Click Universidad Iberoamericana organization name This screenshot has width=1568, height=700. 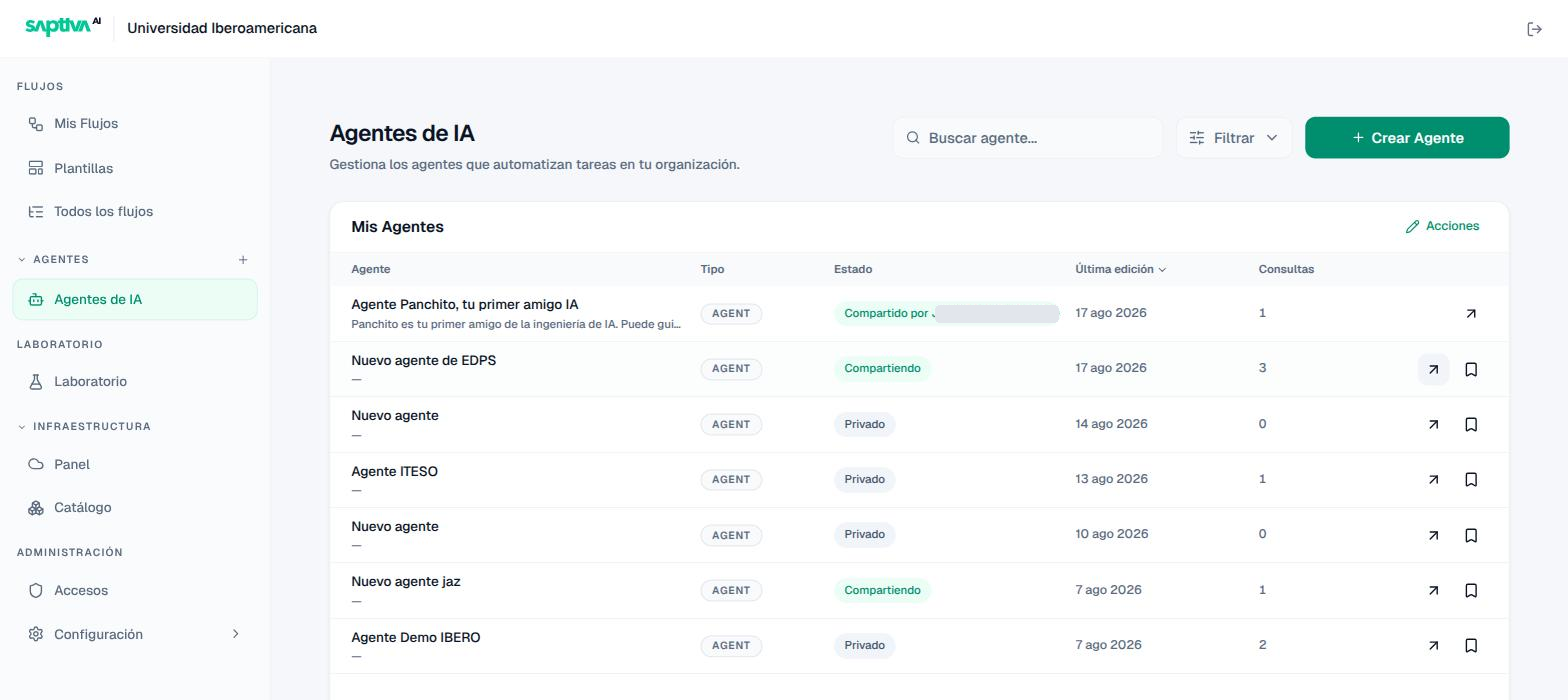point(222,28)
